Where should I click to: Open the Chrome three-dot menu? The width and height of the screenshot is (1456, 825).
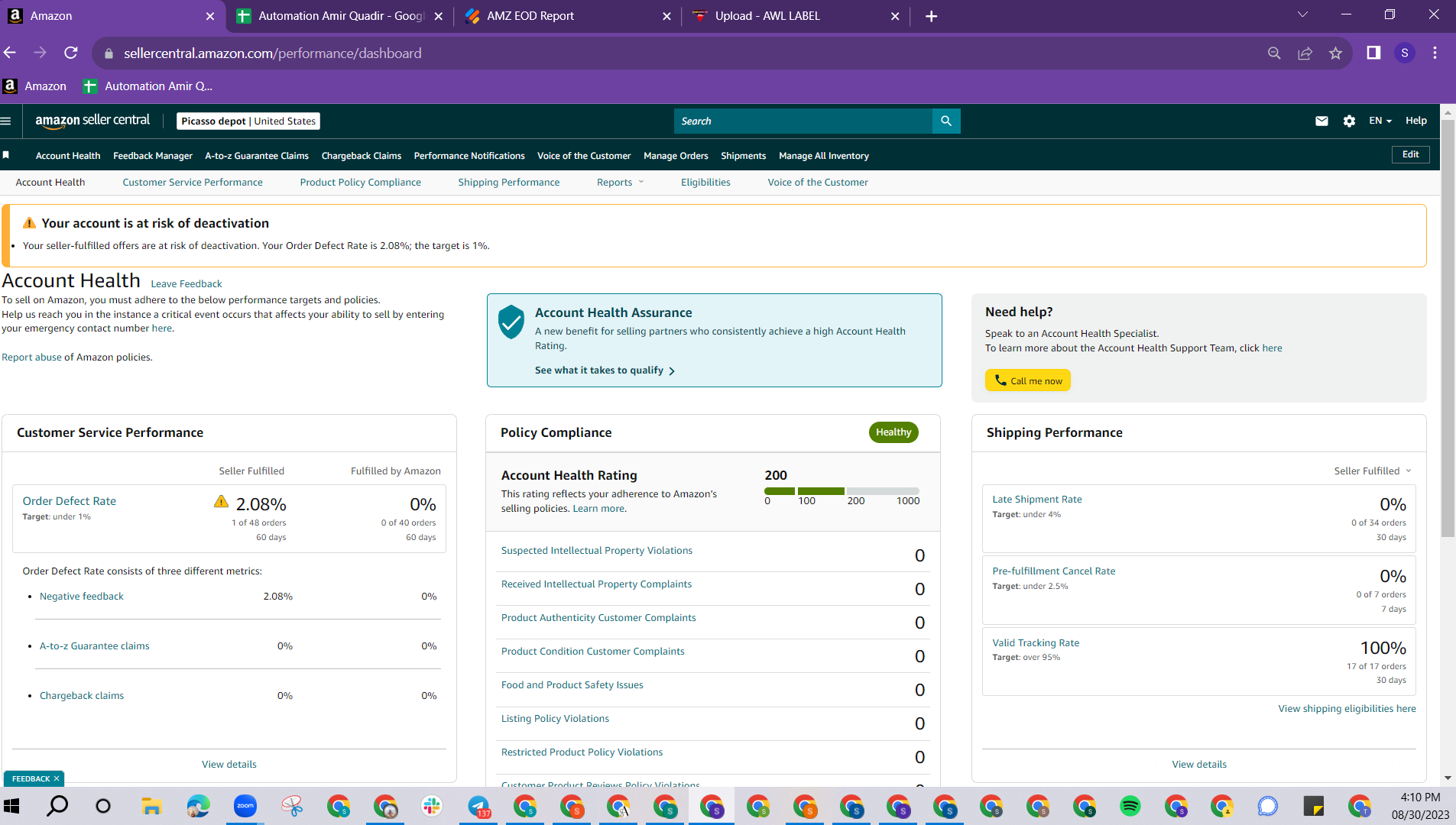coord(1435,53)
